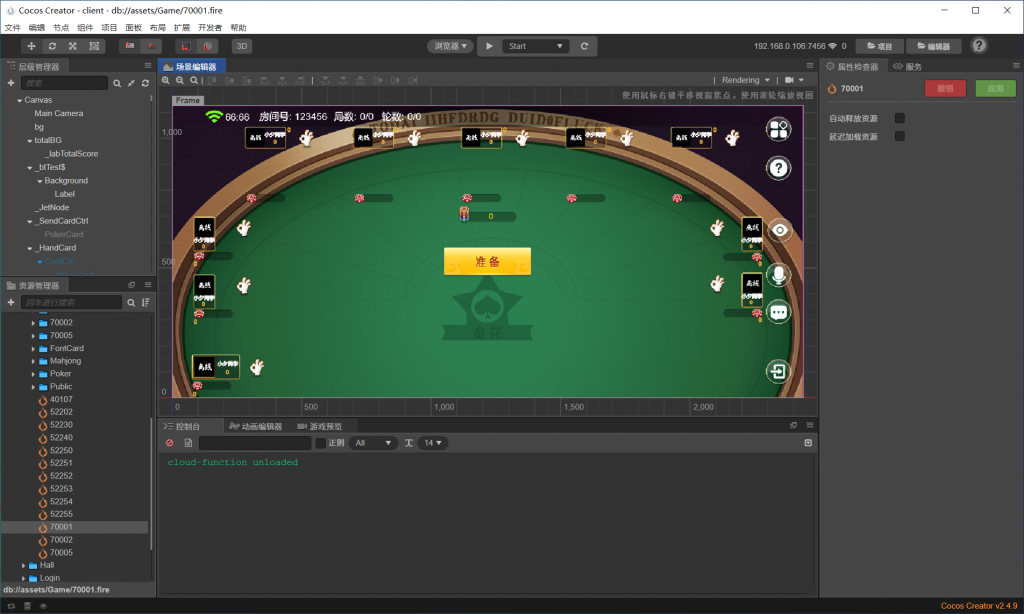This screenshot has height=614, width=1024.
Task: Expand the Mahjong folder in assets
Action: tap(33, 361)
